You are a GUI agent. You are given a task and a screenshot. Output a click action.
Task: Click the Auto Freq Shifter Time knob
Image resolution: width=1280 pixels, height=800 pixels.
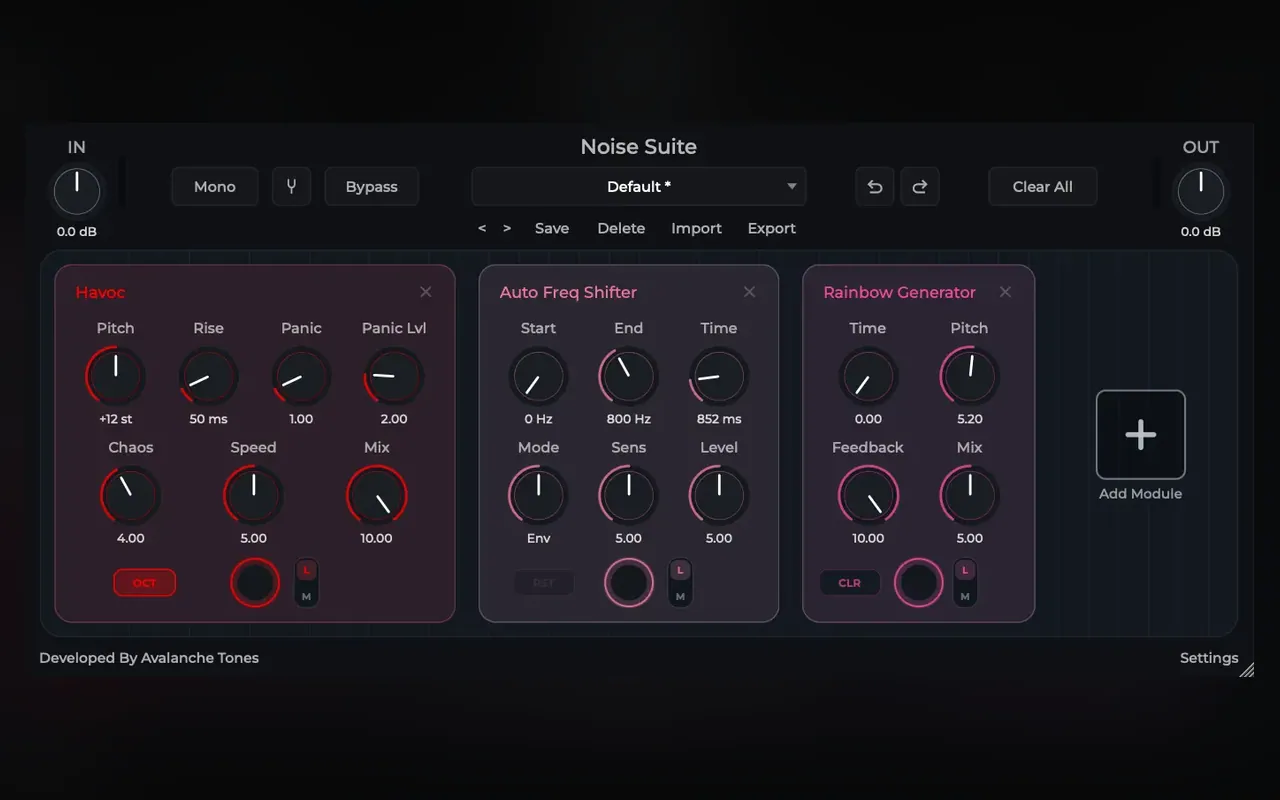coord(719,376)
